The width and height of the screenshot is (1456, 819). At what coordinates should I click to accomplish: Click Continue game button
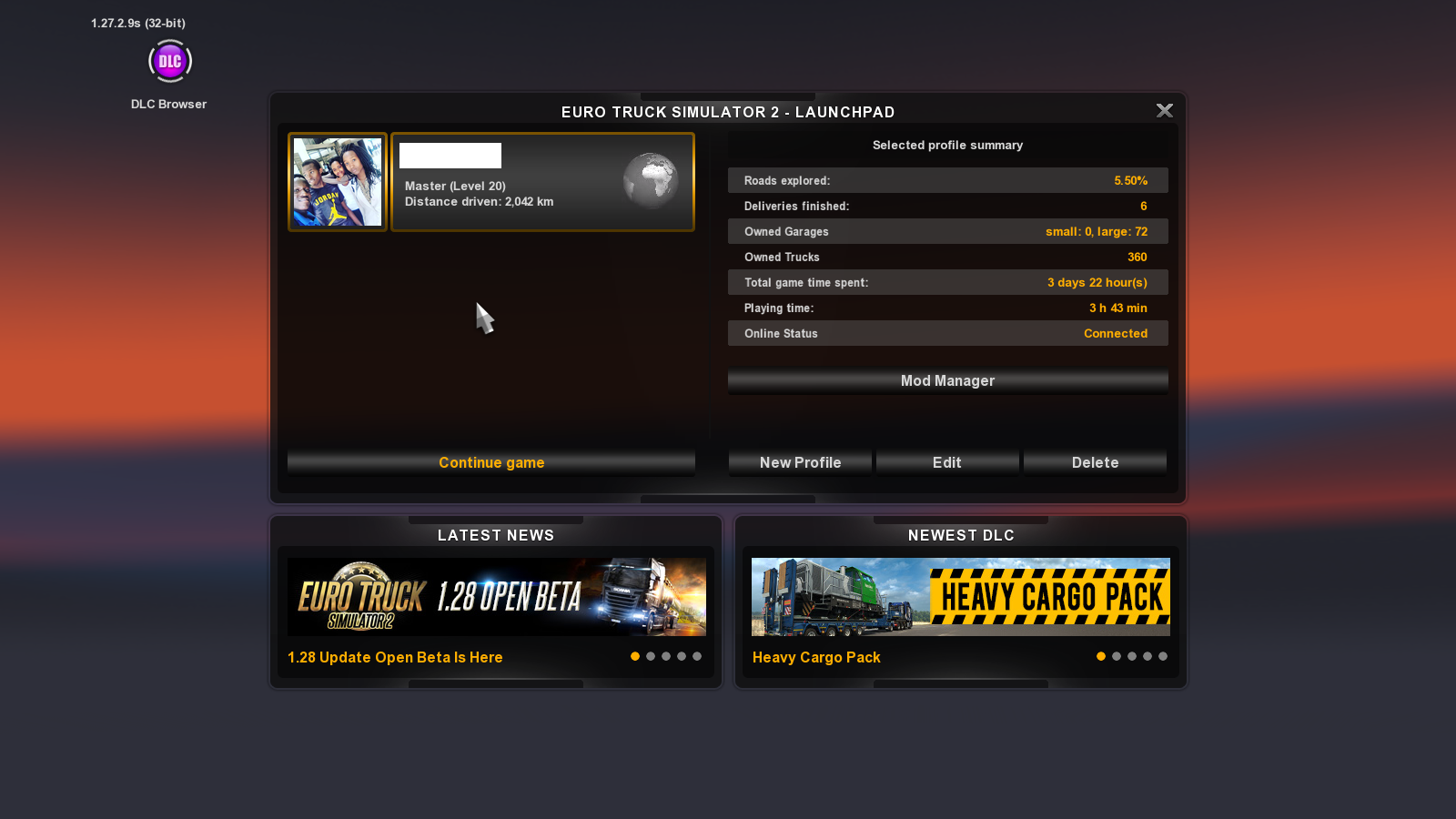click(491, 462)
